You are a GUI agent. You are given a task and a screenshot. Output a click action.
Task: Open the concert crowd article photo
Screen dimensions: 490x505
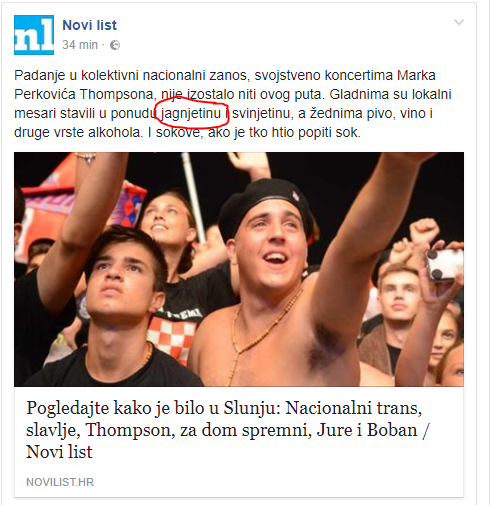coord(239,269)
